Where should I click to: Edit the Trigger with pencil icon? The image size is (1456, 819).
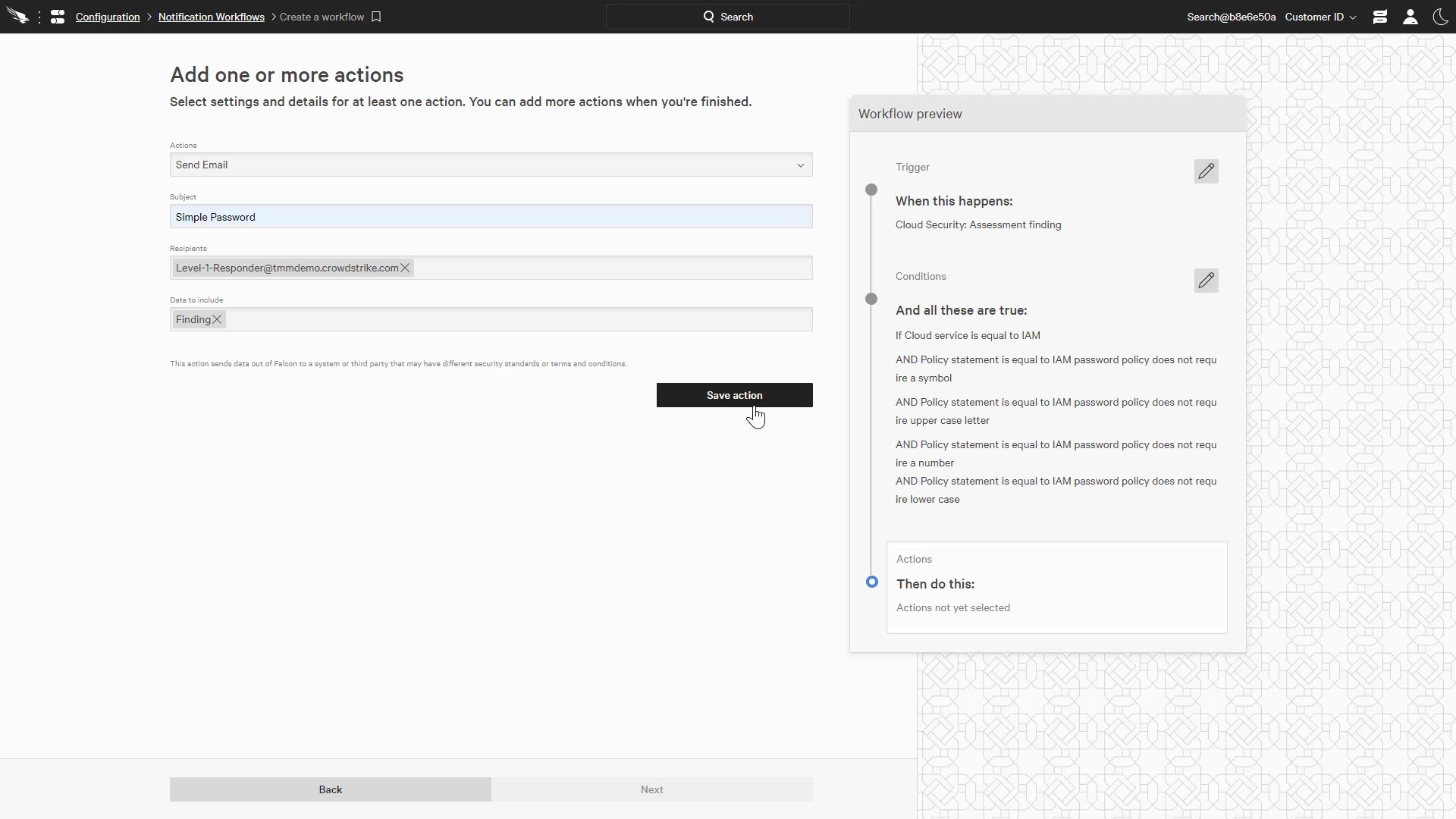point(1206,171)
